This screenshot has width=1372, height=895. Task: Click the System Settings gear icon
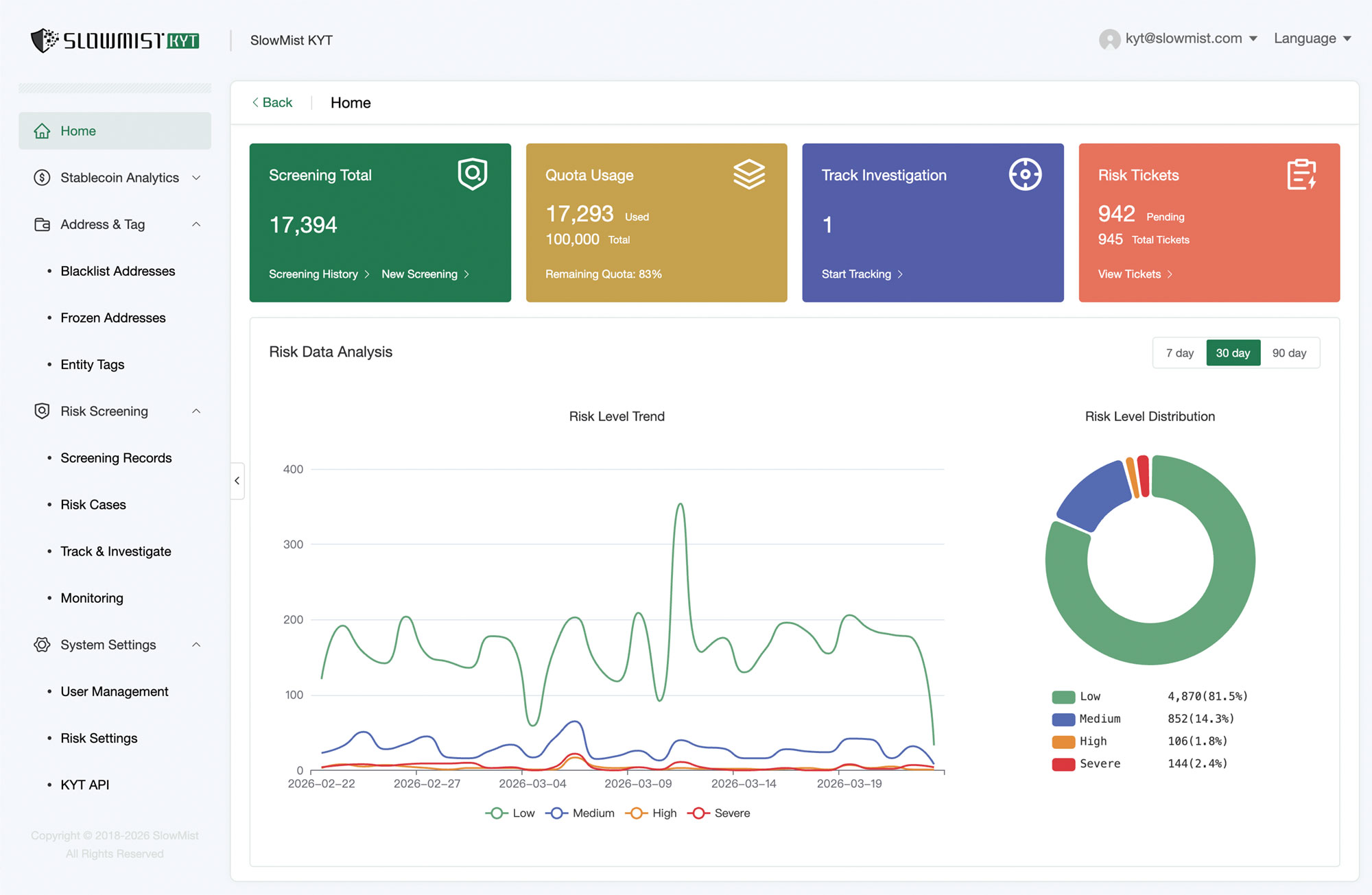coord(42,645)
